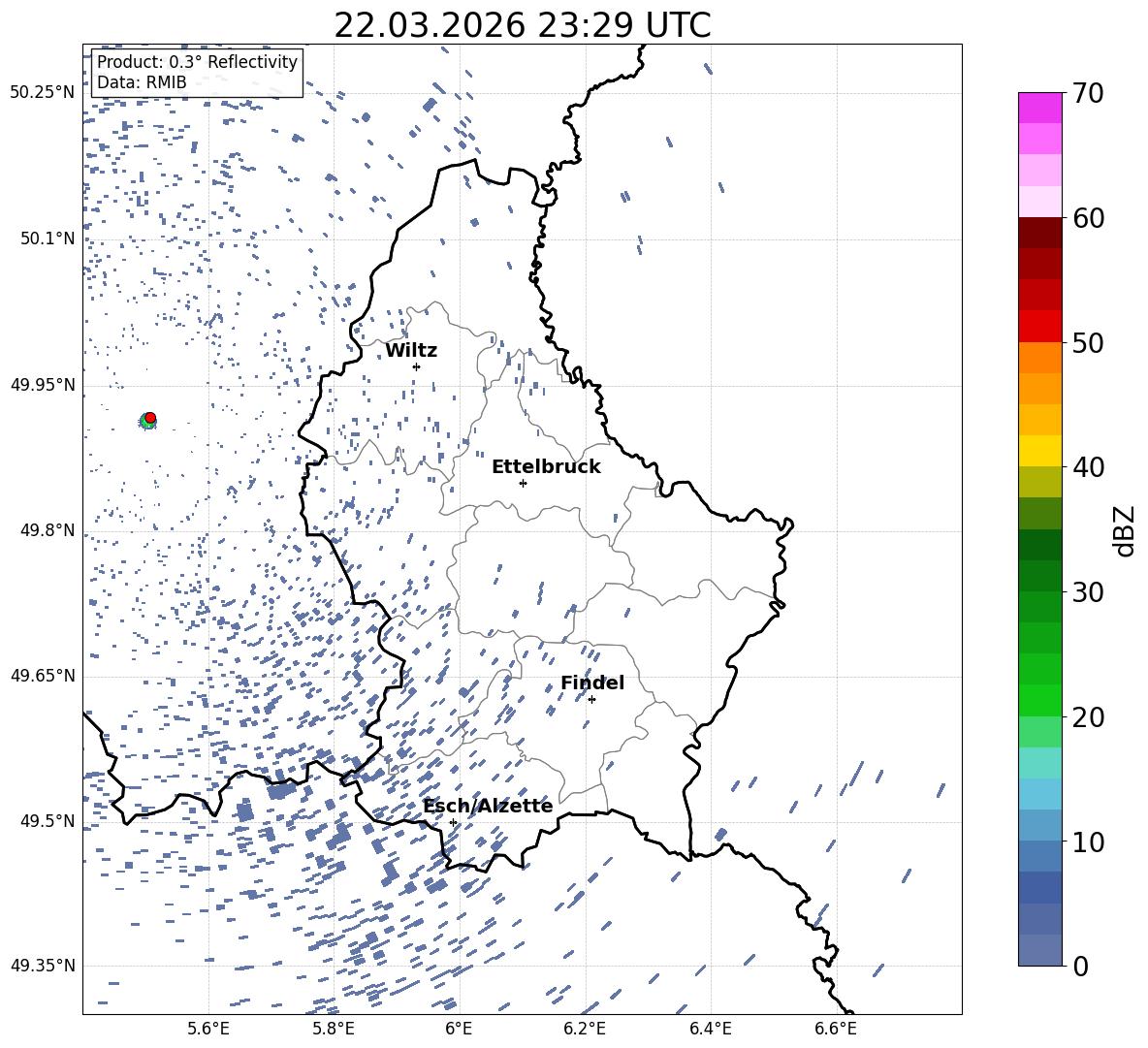Click the 5.8°E longitude label
The width and height of the screenshot is (1148, 1048).
click(334, 1029)
